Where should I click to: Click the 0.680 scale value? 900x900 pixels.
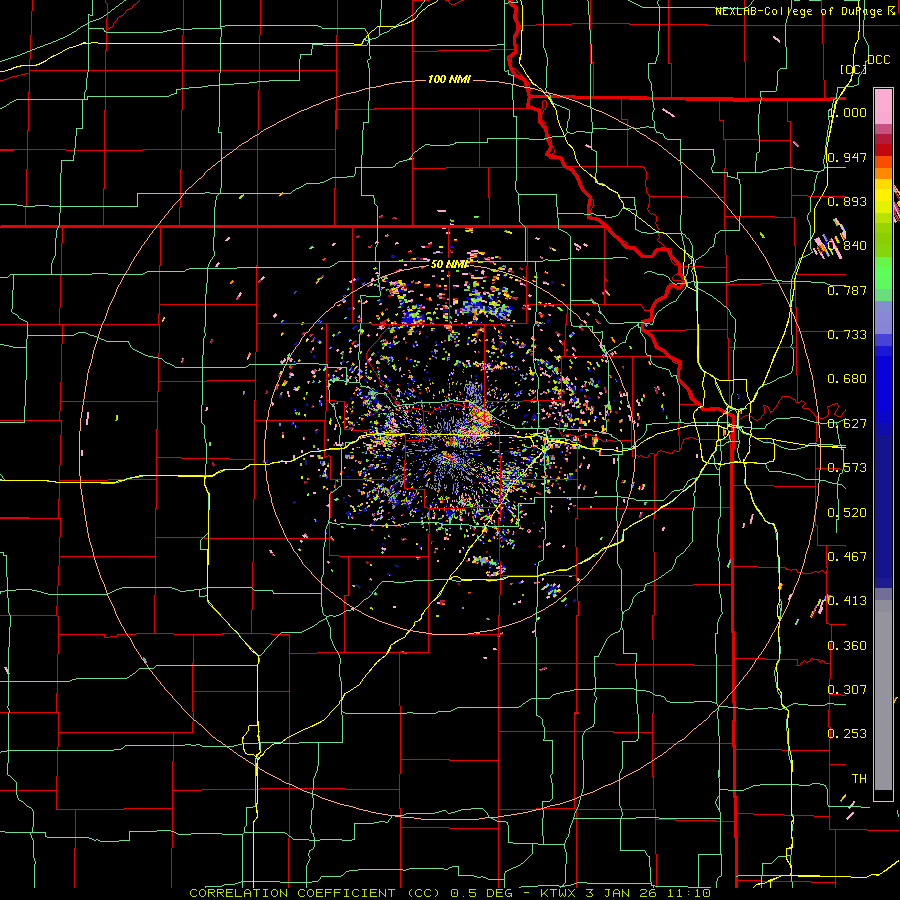click(847, 379)
